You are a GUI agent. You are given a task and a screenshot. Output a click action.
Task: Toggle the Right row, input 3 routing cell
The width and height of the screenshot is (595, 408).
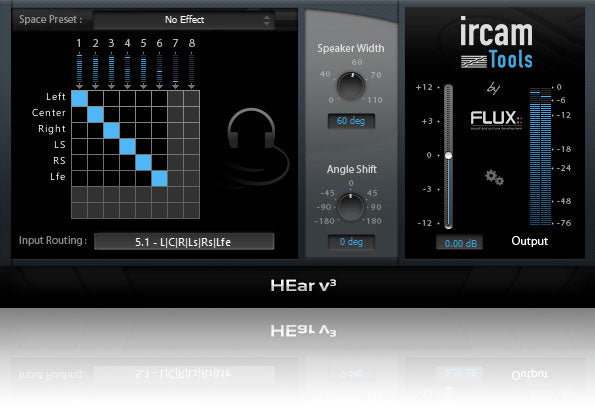111,130
